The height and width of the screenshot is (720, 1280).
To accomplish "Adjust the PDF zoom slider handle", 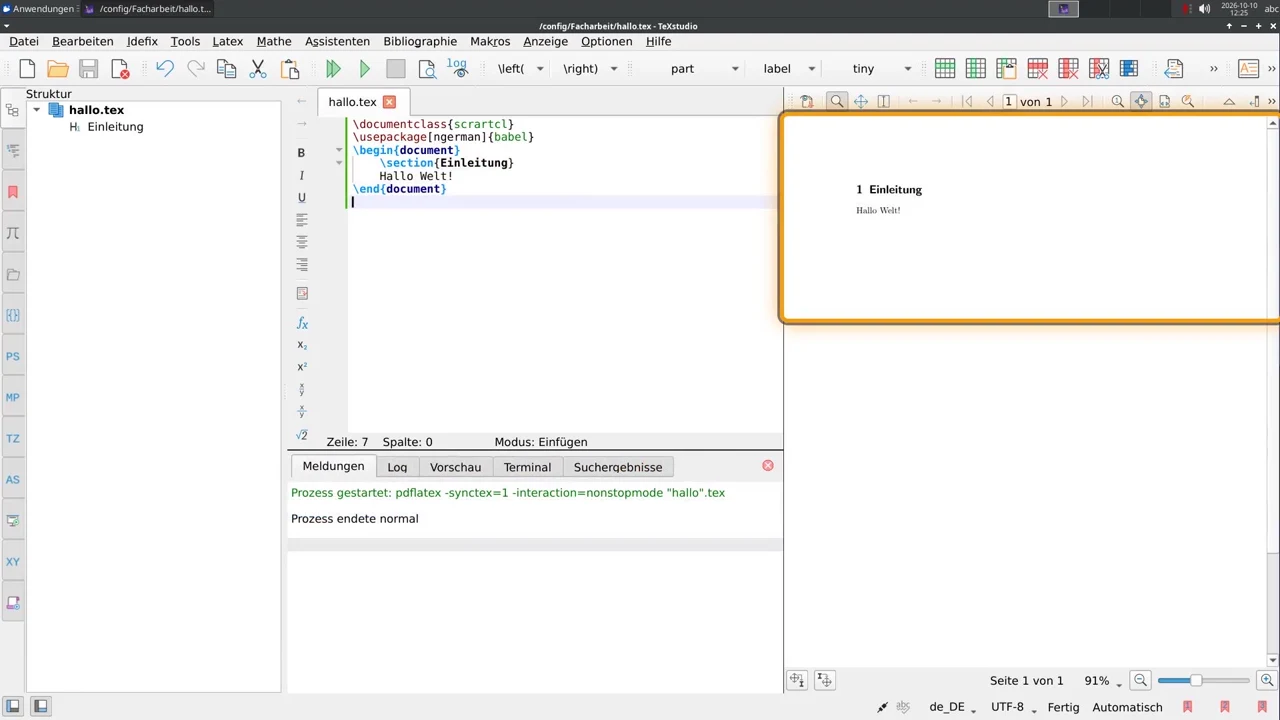I will pyautogui.click(x=1195, y=680).
